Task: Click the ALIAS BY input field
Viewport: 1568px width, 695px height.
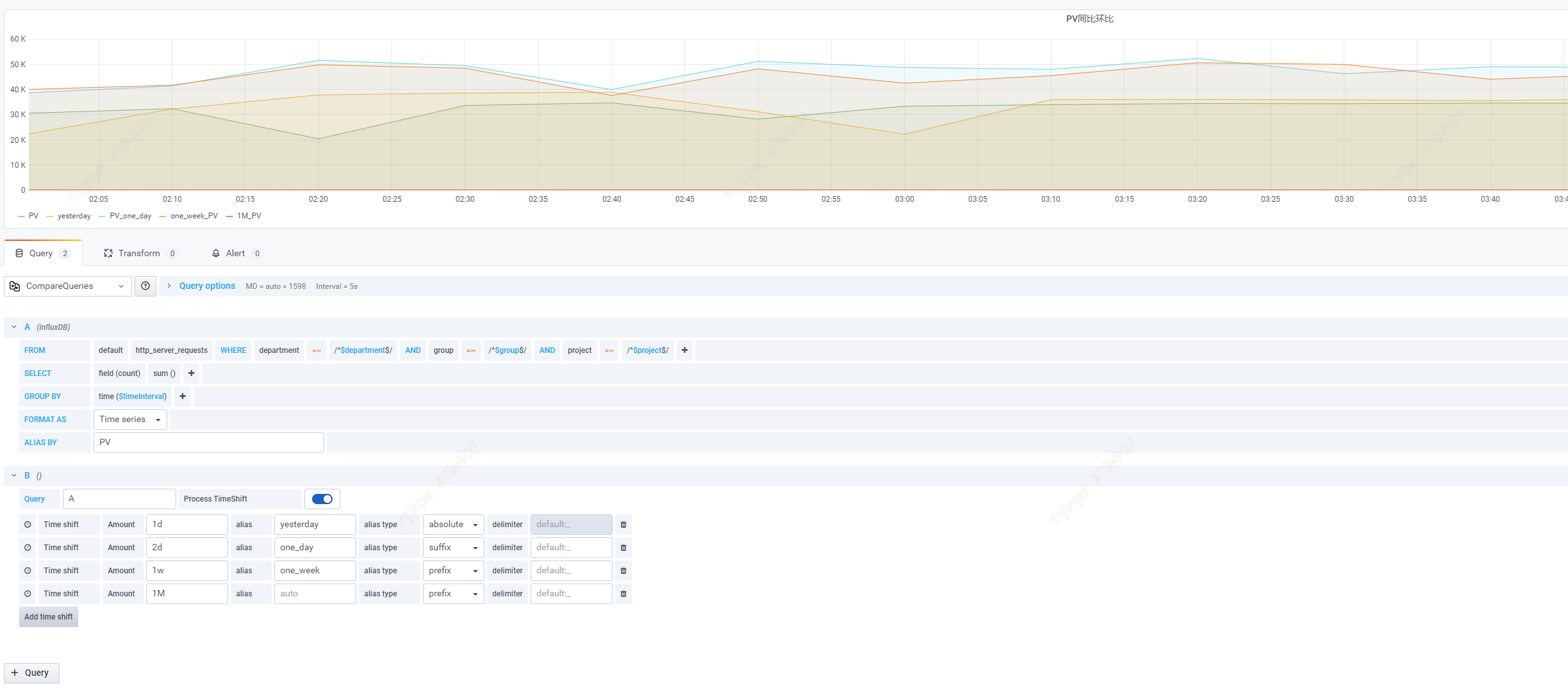Action: (x=208, y=443)
